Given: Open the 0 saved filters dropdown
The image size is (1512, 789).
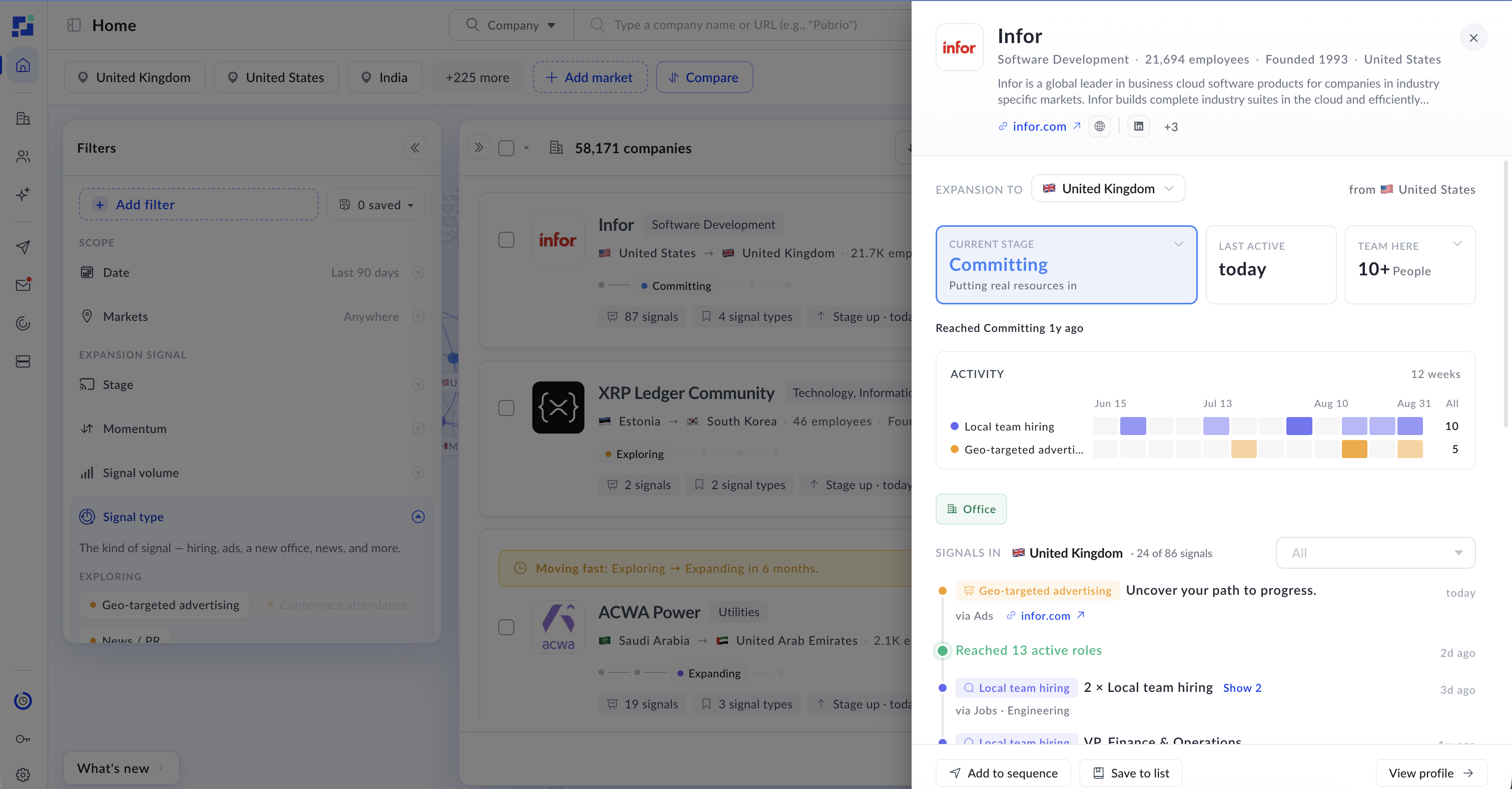Looking at the screenshot, I should point(376,204).
